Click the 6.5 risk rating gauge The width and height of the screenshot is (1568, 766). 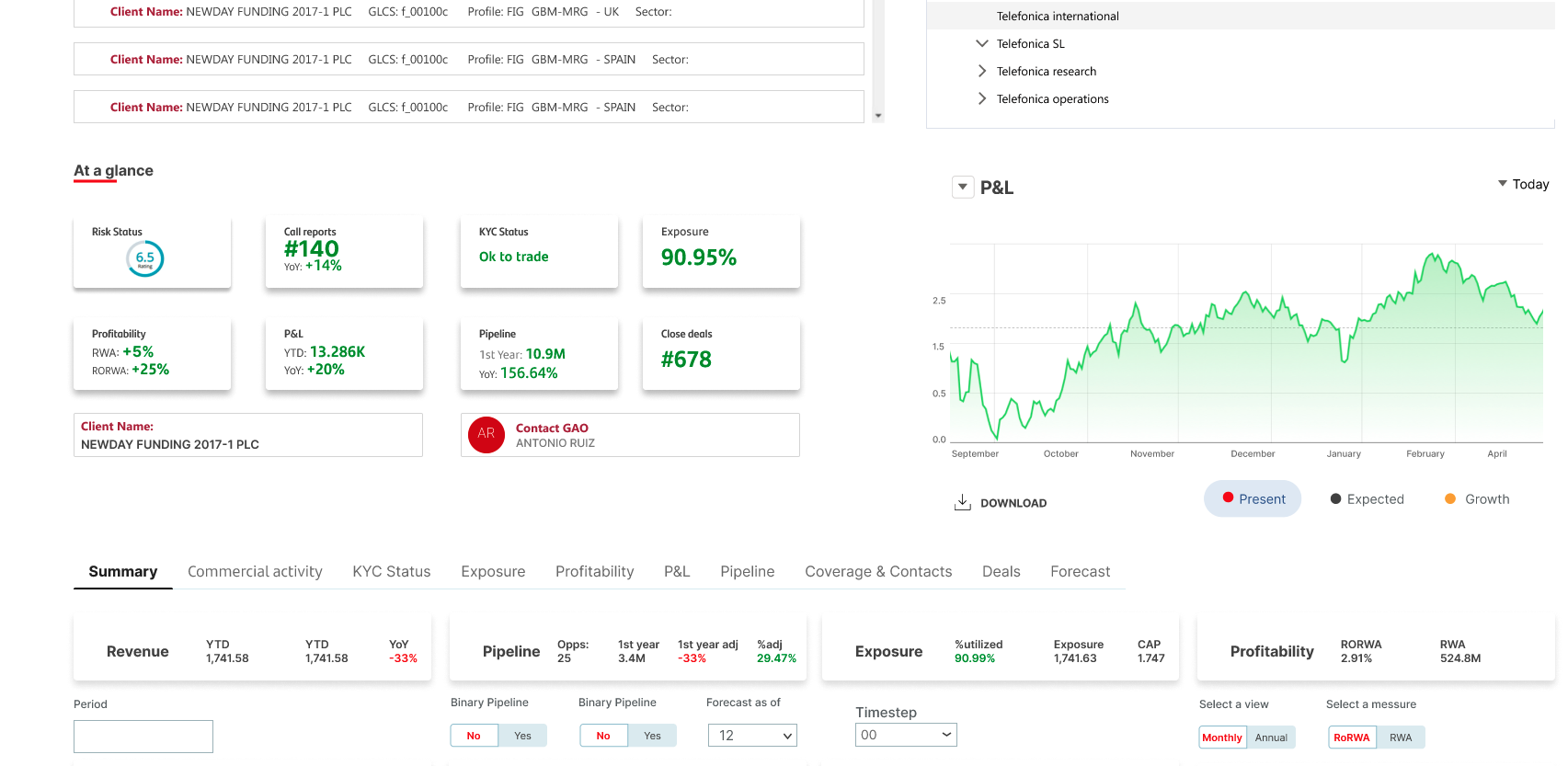tap(145, 258)
